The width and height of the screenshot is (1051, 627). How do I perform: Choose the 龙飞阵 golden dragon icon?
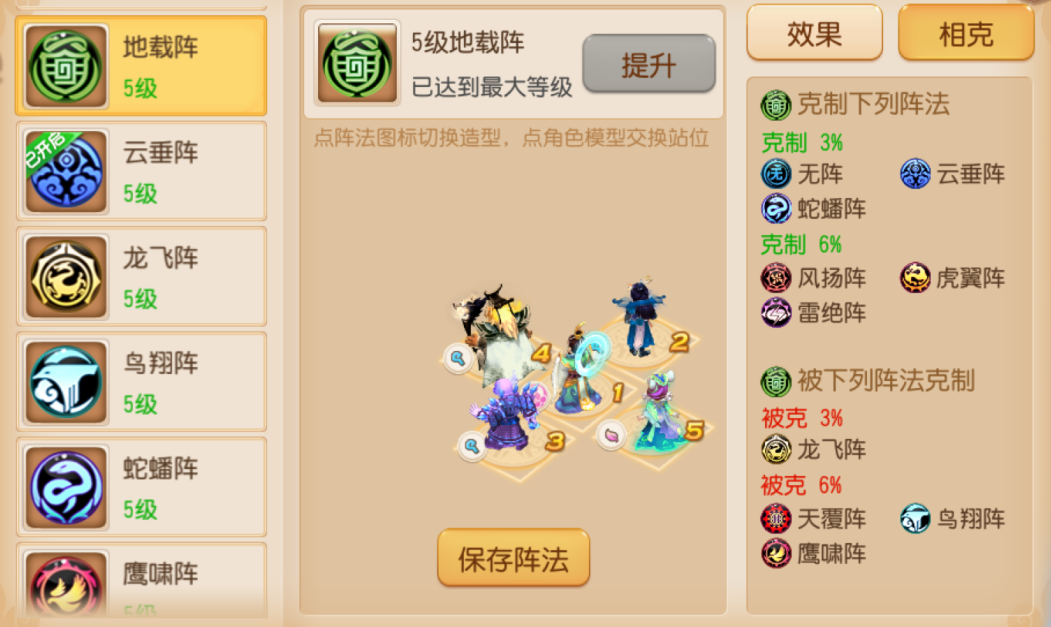(66, 276)
